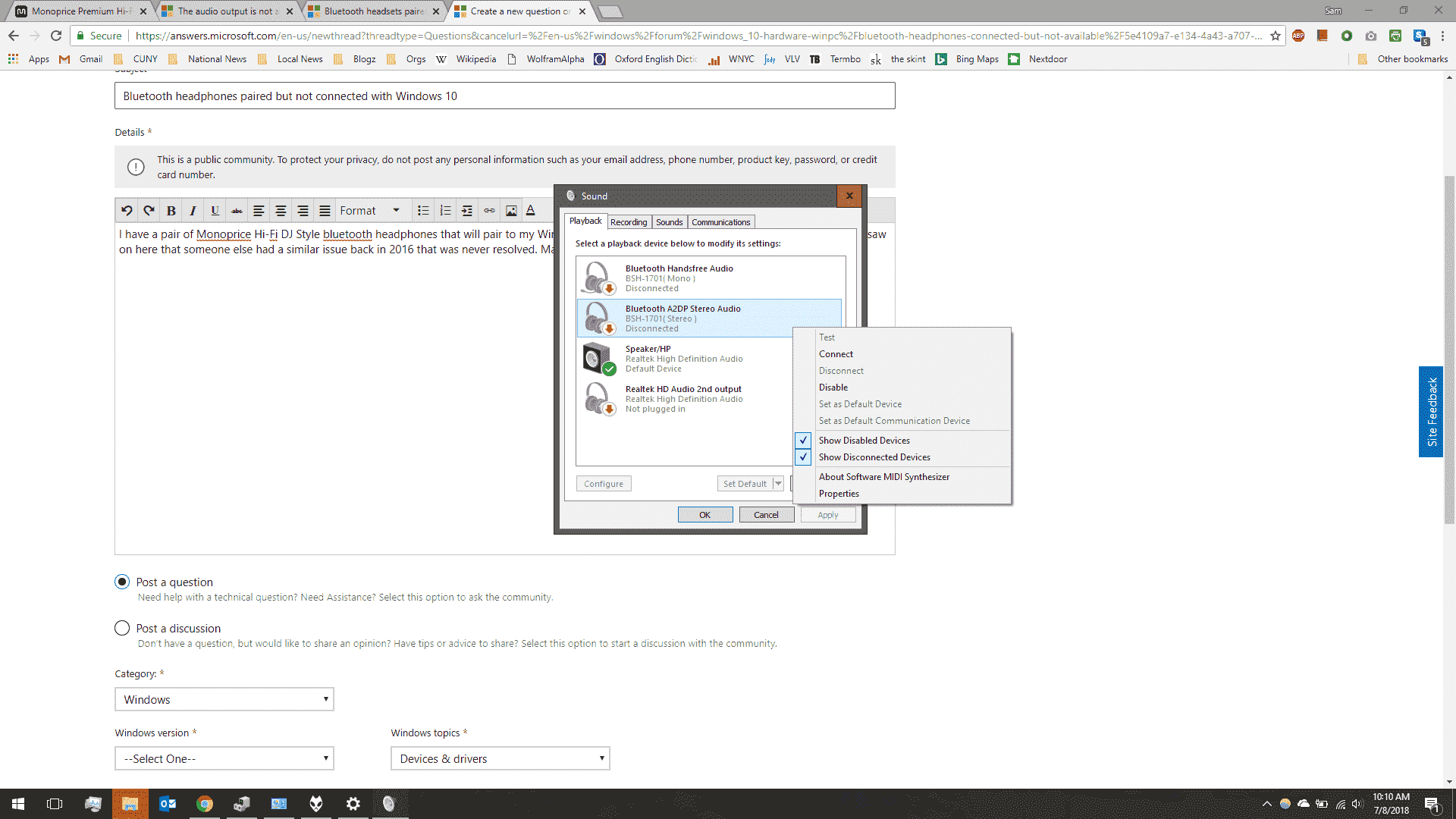This screenshot has width=1456, height=819.
Task: Open Other bookmarks folder
Action: pos(1404,59)
